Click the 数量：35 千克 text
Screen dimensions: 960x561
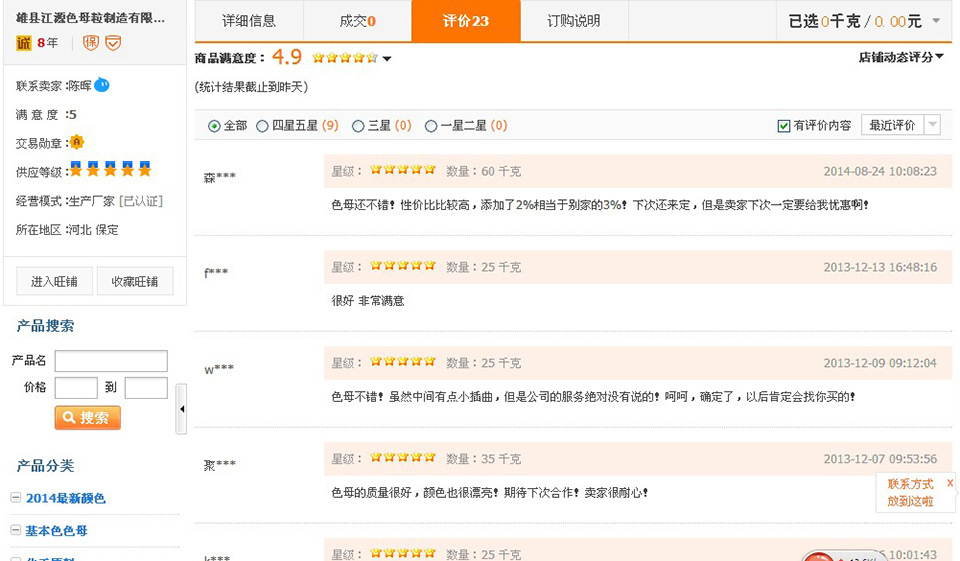tap(484, 459)
